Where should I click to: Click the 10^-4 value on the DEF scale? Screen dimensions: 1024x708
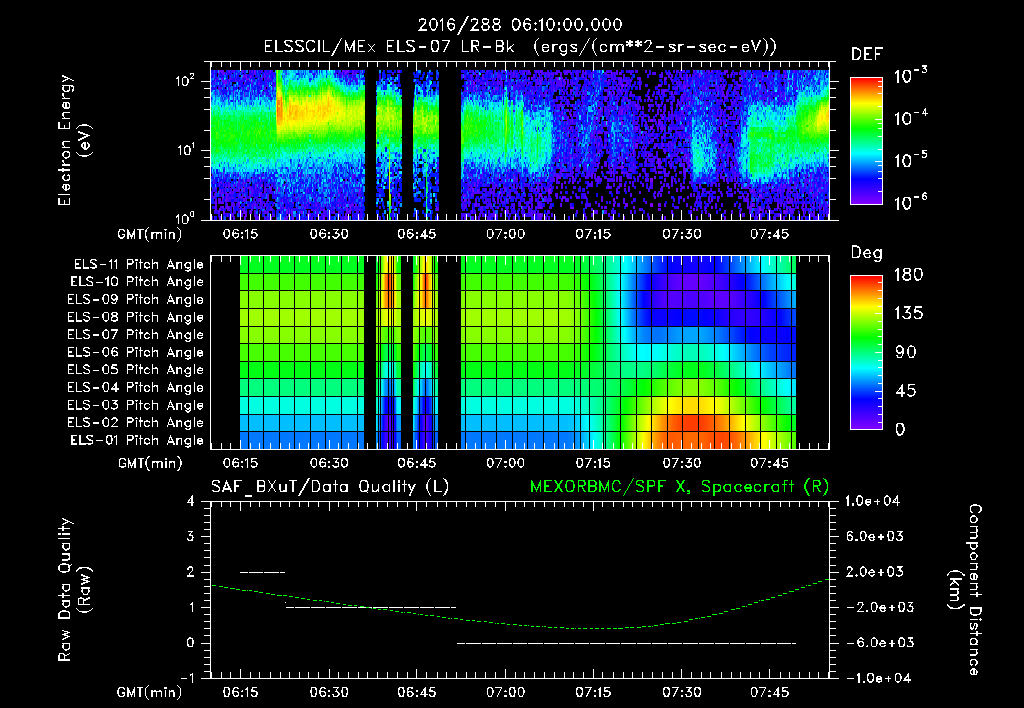click(911, 118)
